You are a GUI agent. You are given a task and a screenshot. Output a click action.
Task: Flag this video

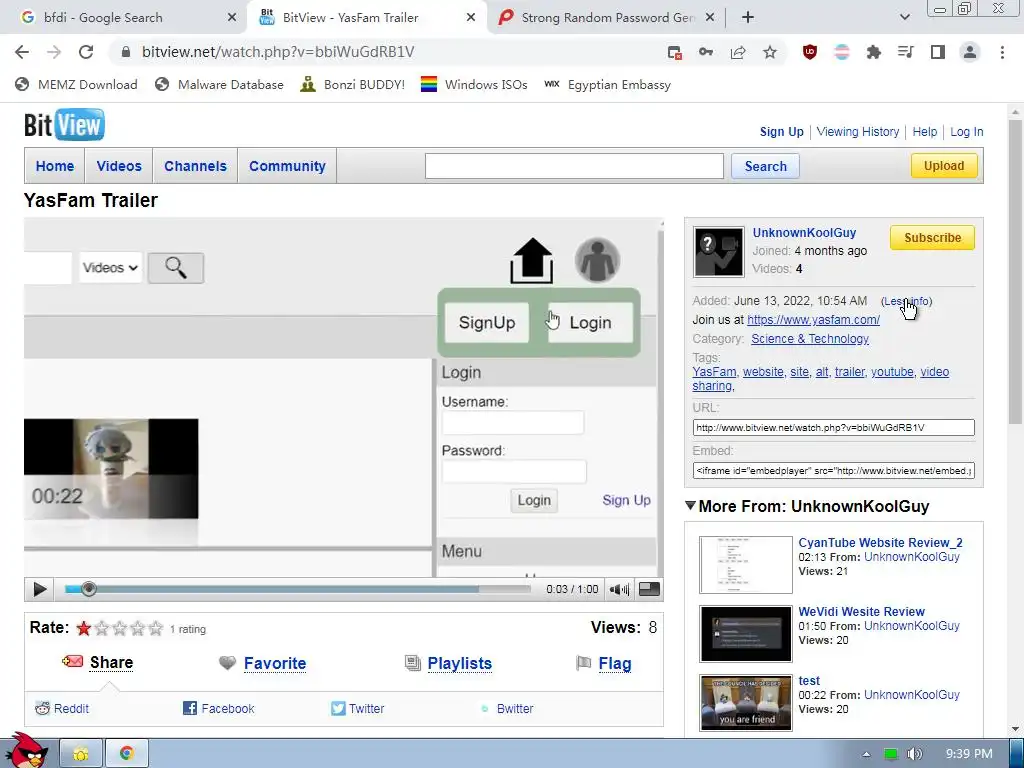tap(604, 664)
